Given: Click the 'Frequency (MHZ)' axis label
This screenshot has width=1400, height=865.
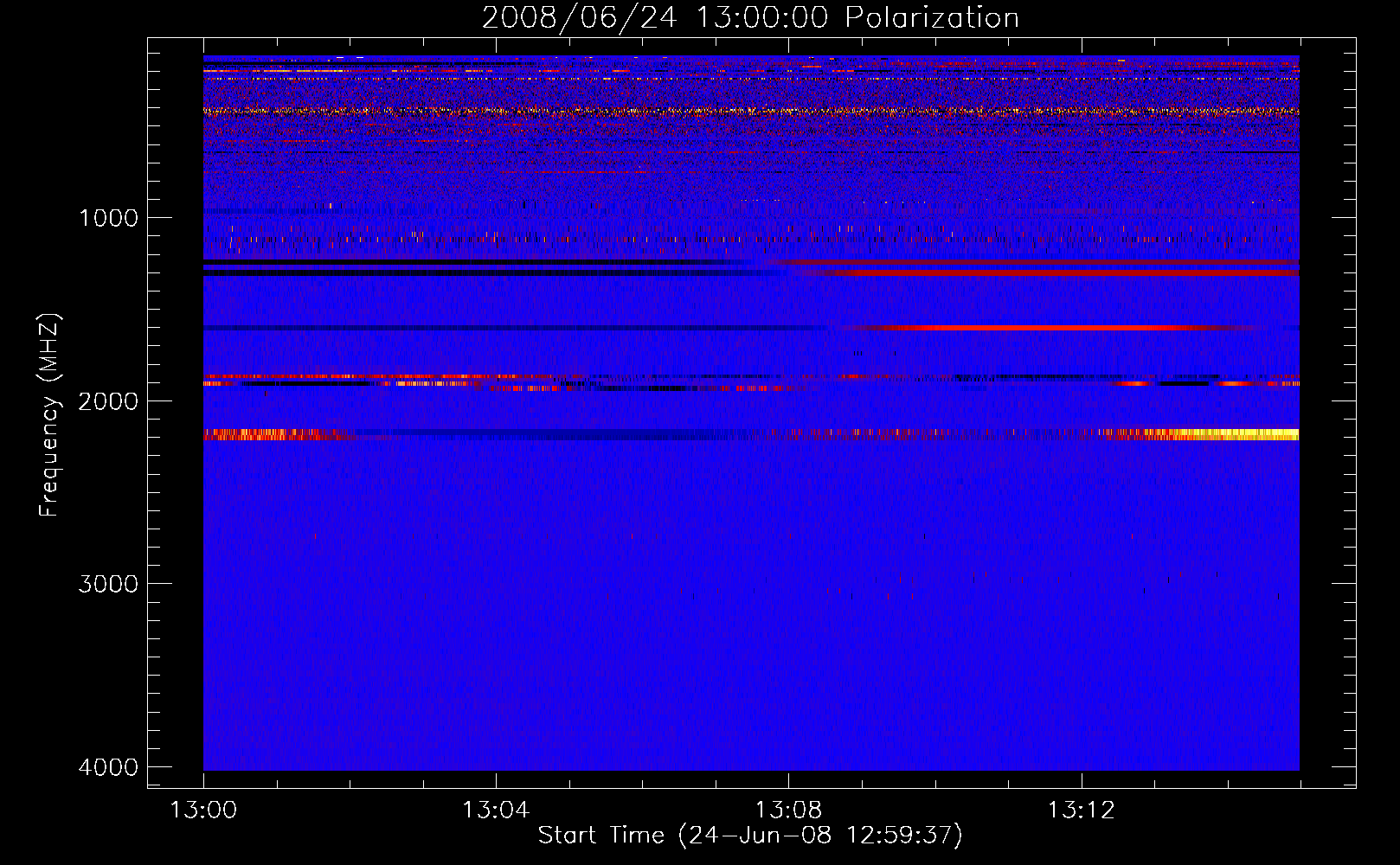Looking at the screenshot, I should (50, 415).
